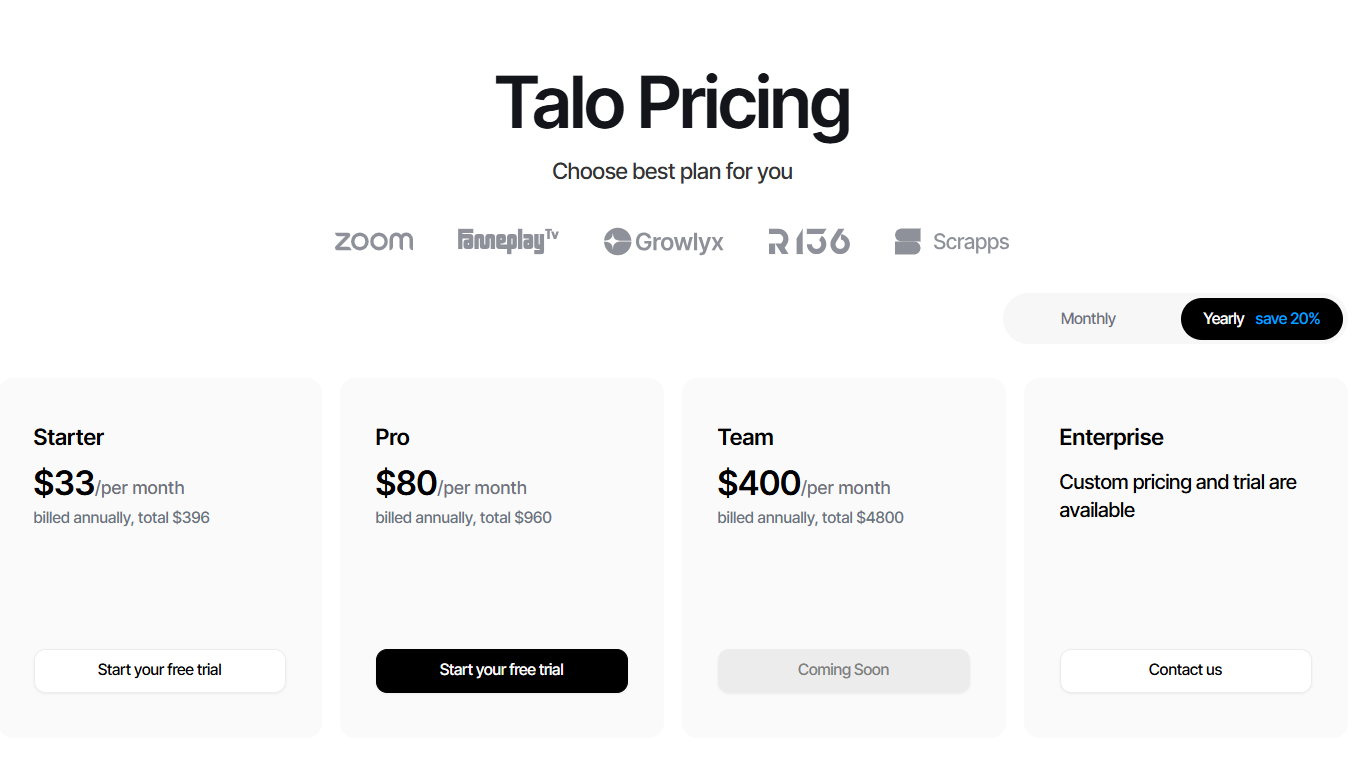This screenshot has height=770, width=1366.
Task: Click the TV superscript on Fameplay logo
Action: click(552, 233)
